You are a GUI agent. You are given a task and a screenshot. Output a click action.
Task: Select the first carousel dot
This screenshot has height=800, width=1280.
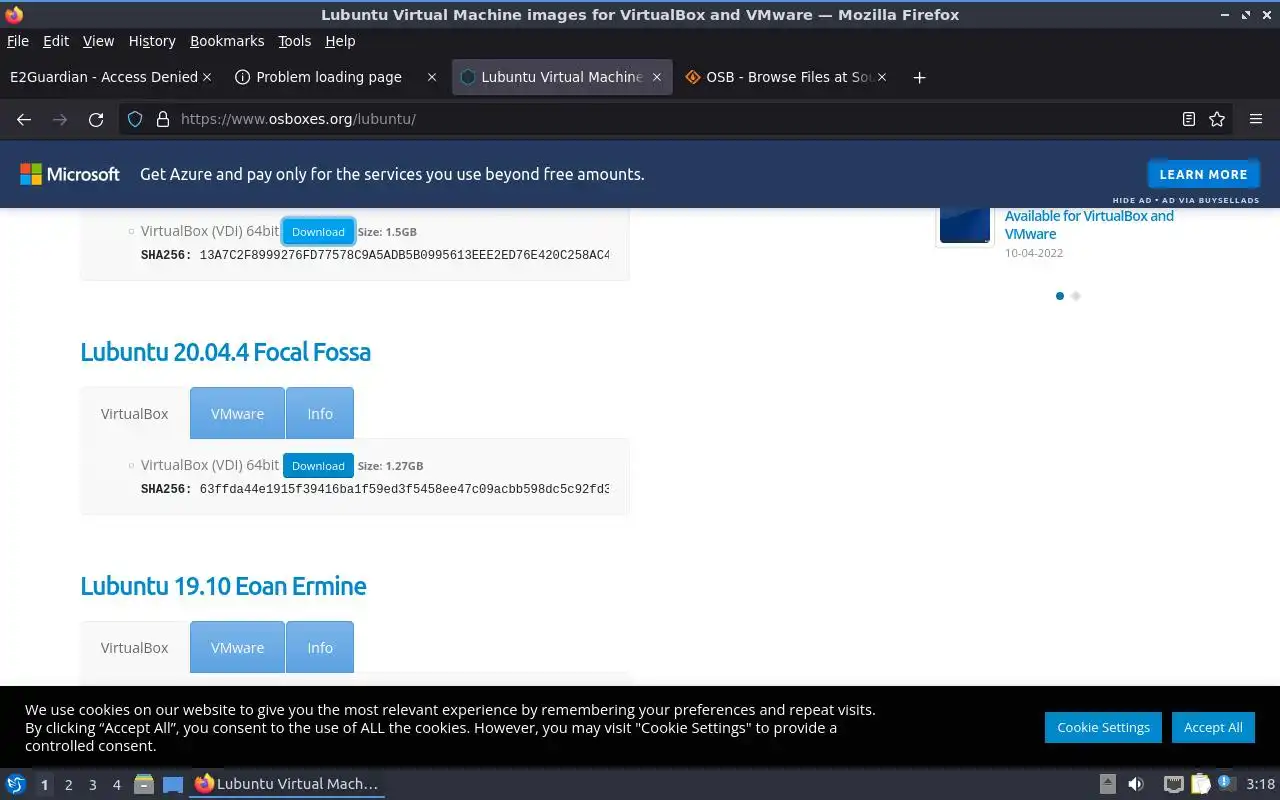click(1060, 296)
